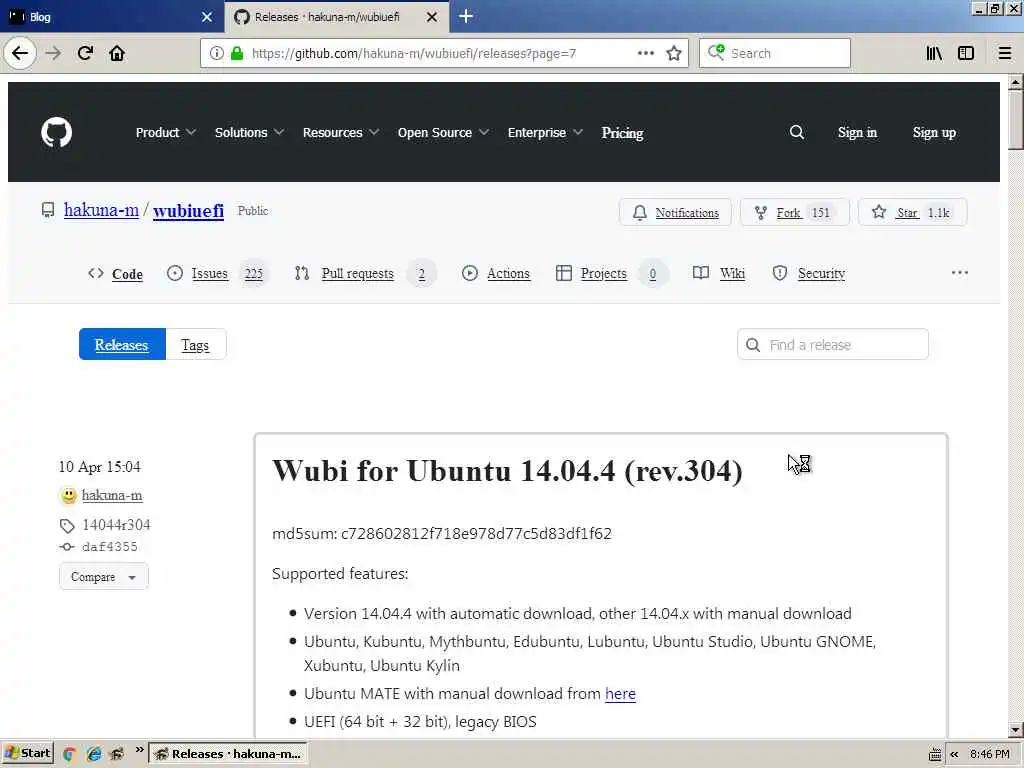Select the Releases taskbar window button
1024x768 pixels.
click(227, 754)
